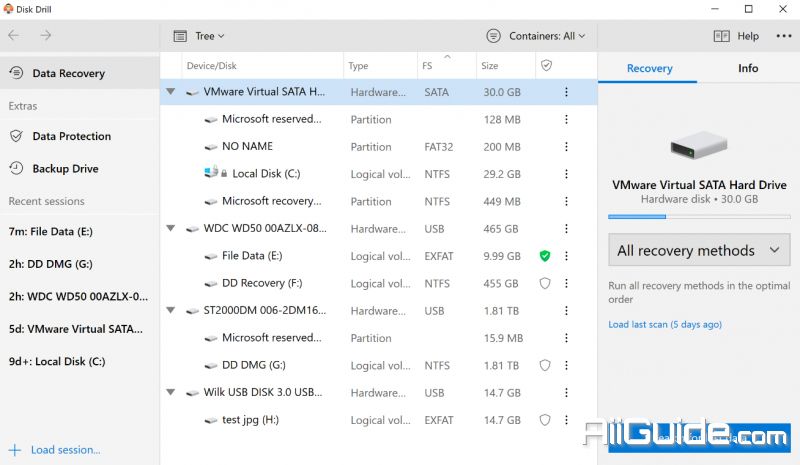
Task: Open the Tree view dropdown
Action: pyautogui.click(x=199, y=36)
